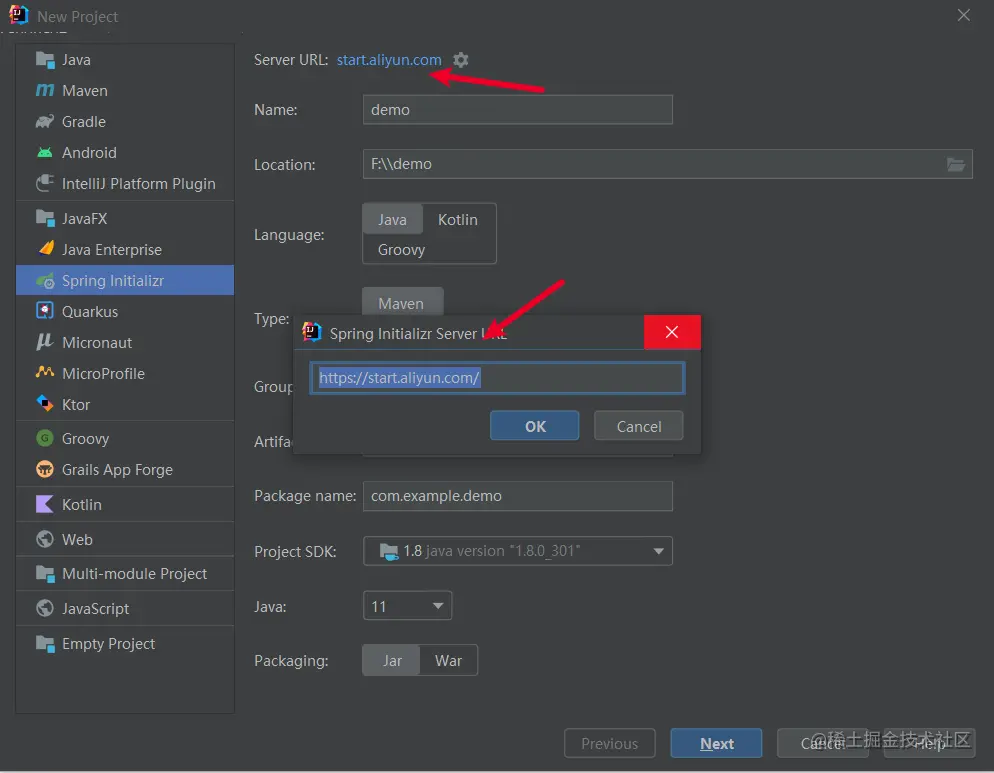Select the Empty Project label

pos(108,644)
